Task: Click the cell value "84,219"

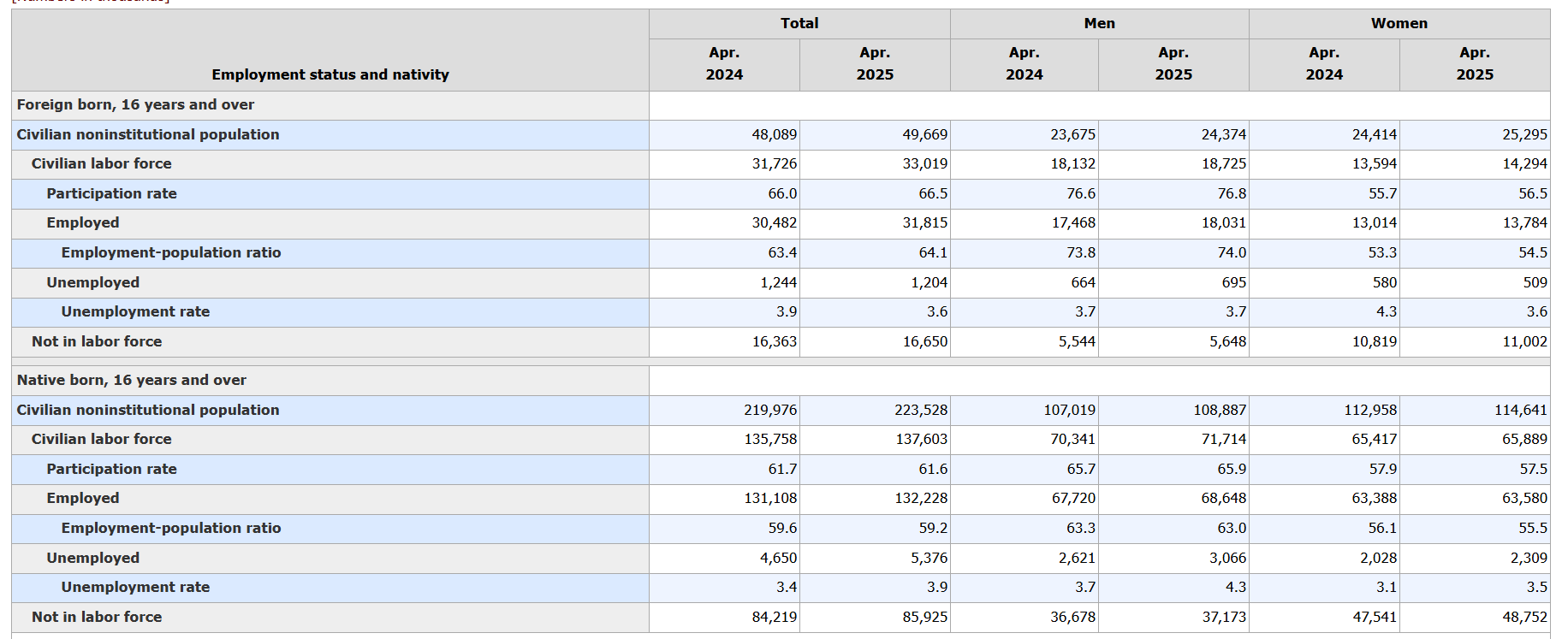Action: [775, 617]
